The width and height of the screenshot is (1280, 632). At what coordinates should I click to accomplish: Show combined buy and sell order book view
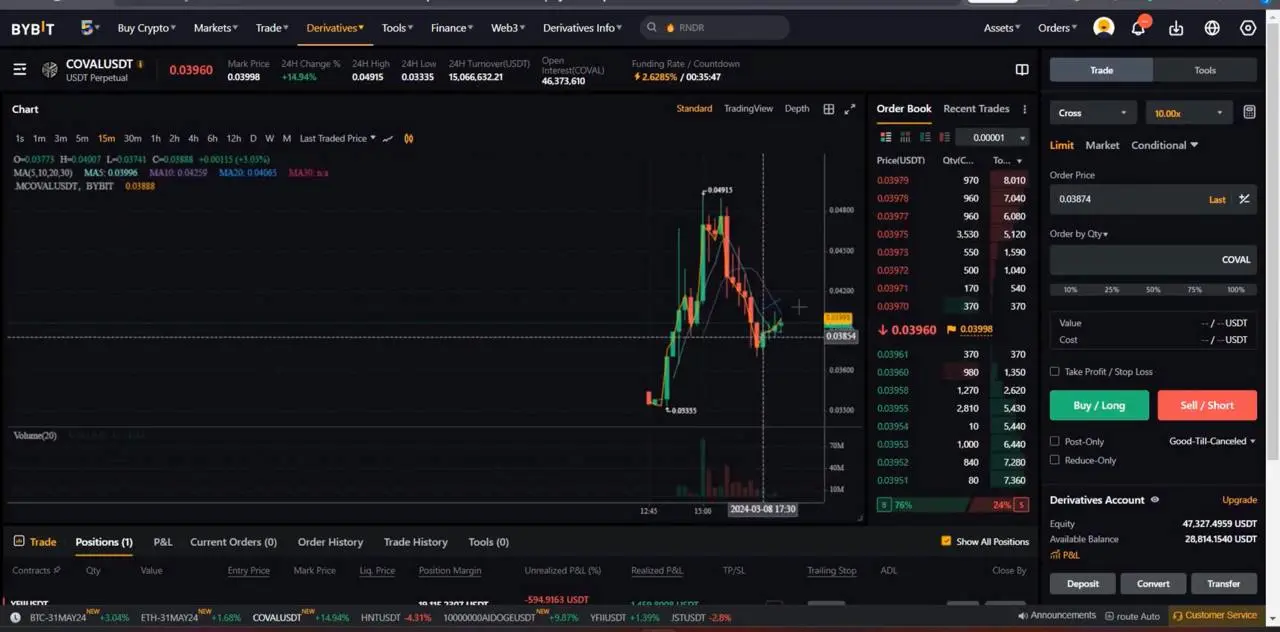(885, 137)
